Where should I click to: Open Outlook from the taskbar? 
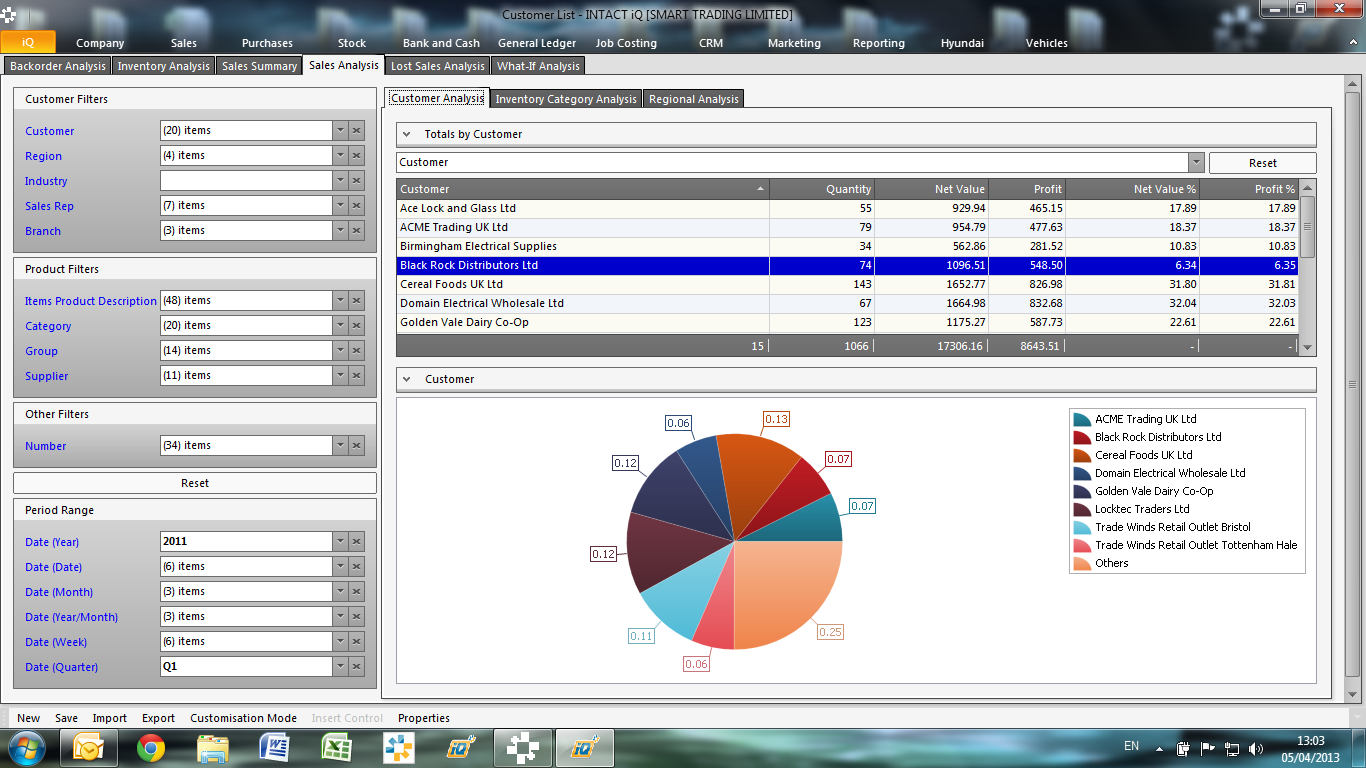click(89, 747)
